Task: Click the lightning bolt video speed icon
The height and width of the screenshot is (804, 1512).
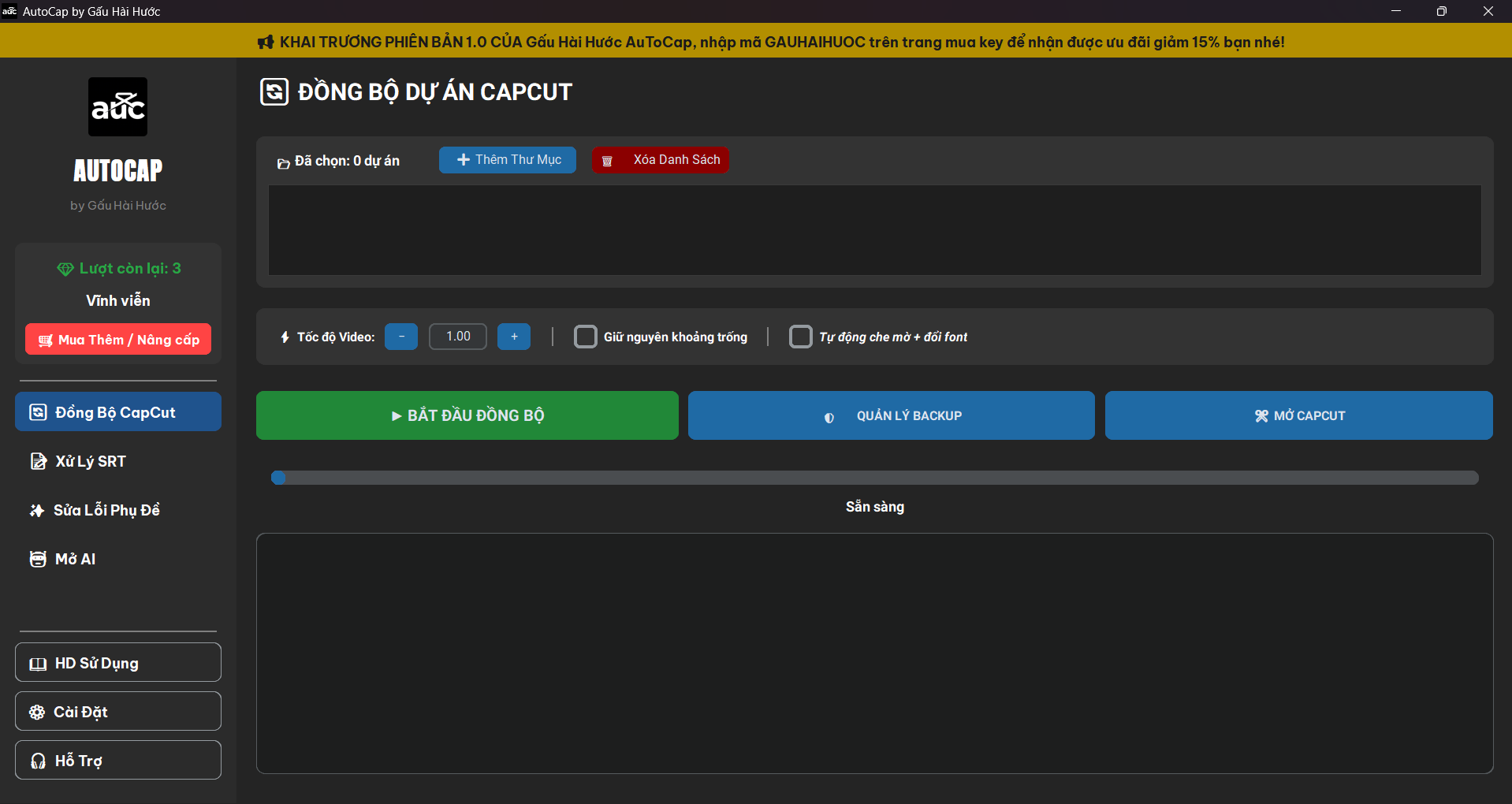Action: pos(285,337)
